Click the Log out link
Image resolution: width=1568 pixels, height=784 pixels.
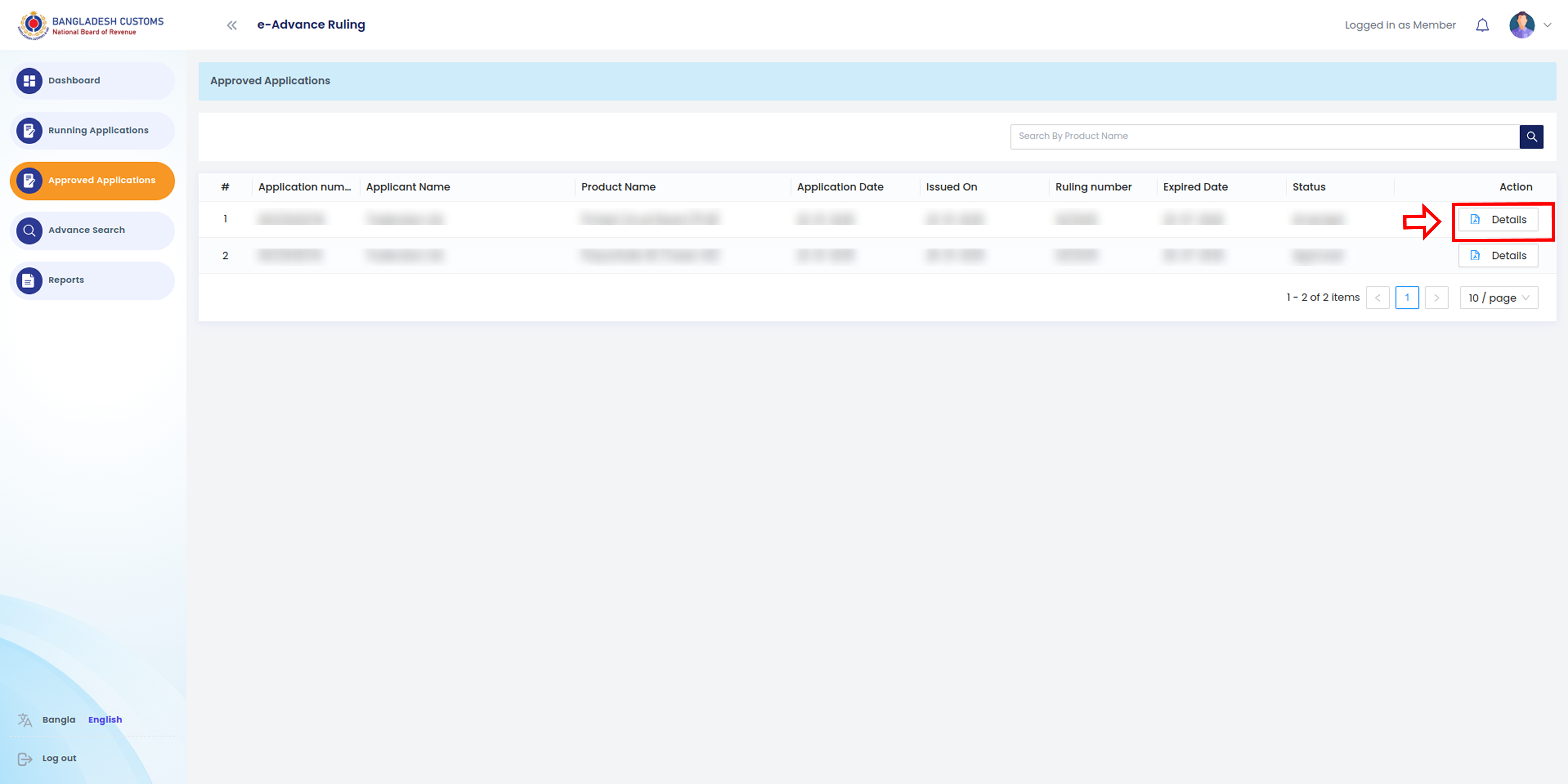59,758
